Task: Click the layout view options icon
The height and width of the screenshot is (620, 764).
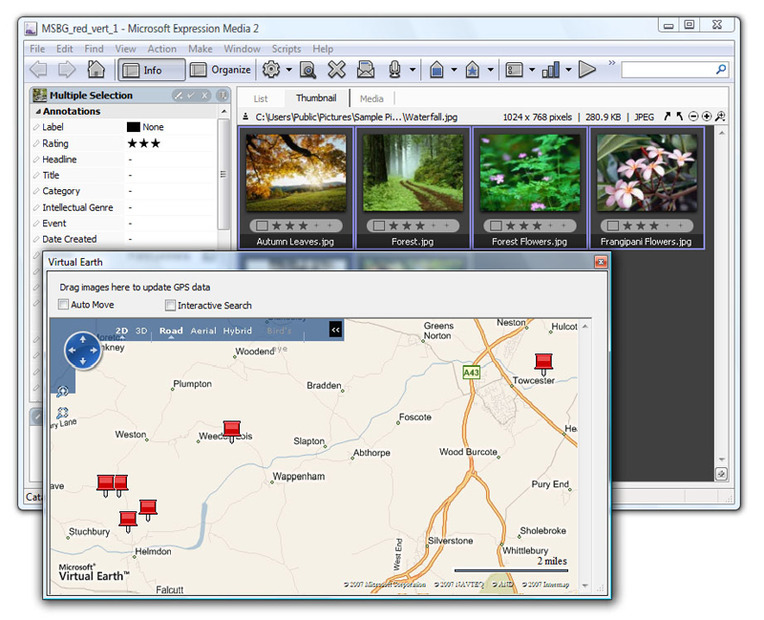Action: tap(514, 70)
